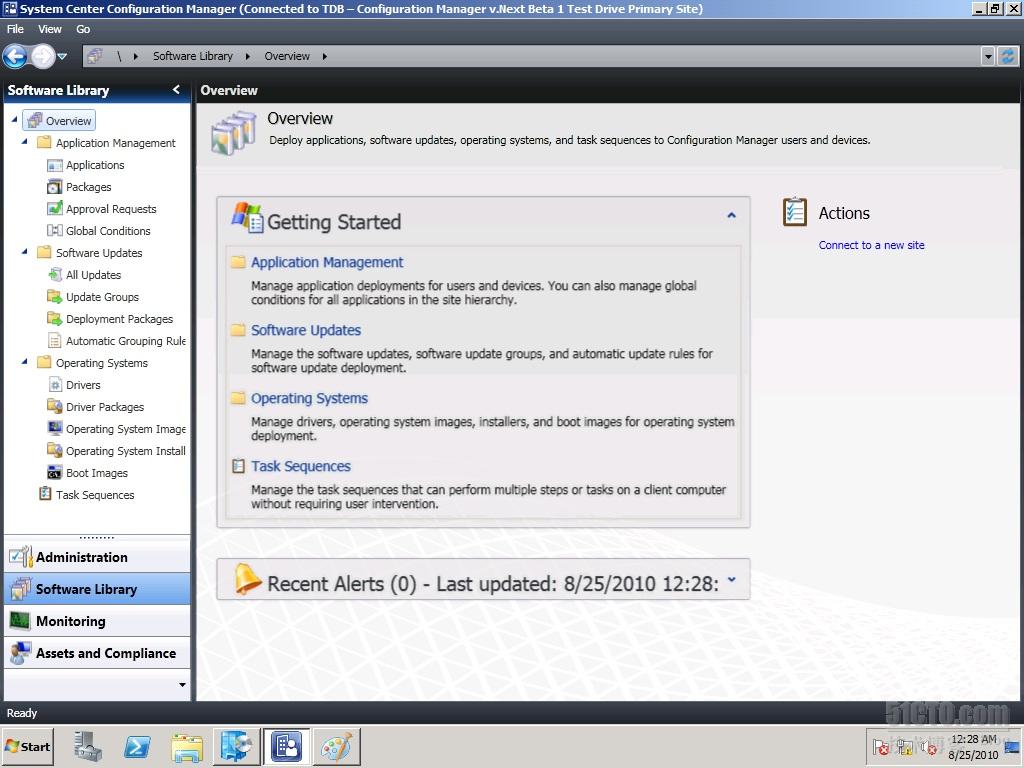Click the Global Conditions tree icon
The width and height of the screenshot is (1024, 768).
55,231
